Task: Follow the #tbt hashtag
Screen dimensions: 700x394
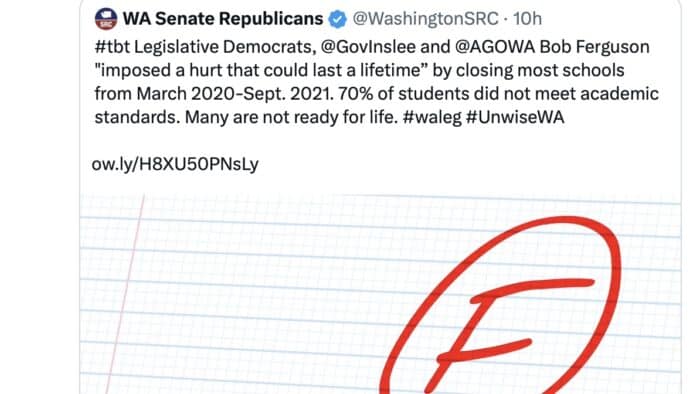Action: 112,47
